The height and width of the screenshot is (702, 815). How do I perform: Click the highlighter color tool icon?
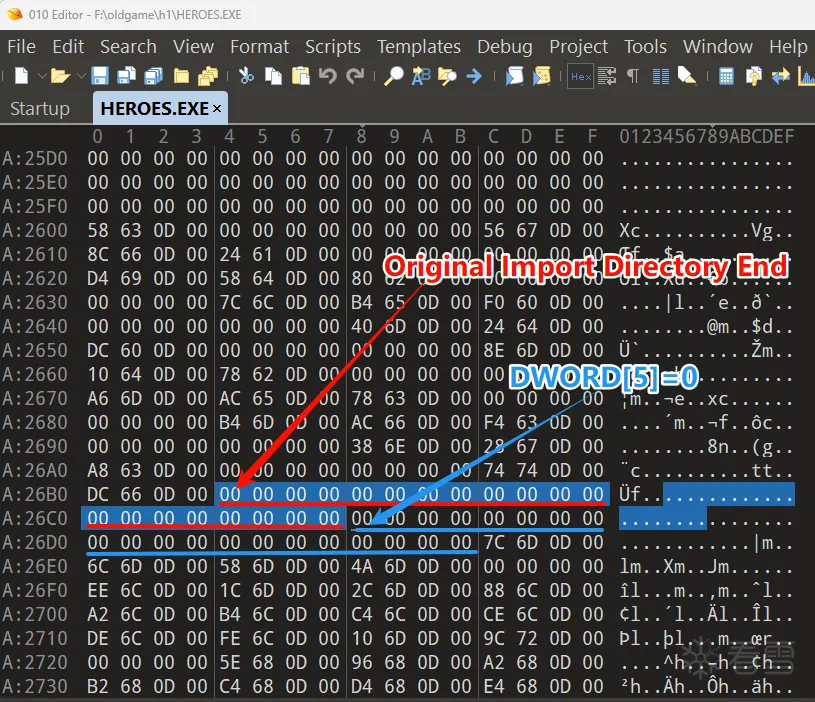[x=687, y=76]
